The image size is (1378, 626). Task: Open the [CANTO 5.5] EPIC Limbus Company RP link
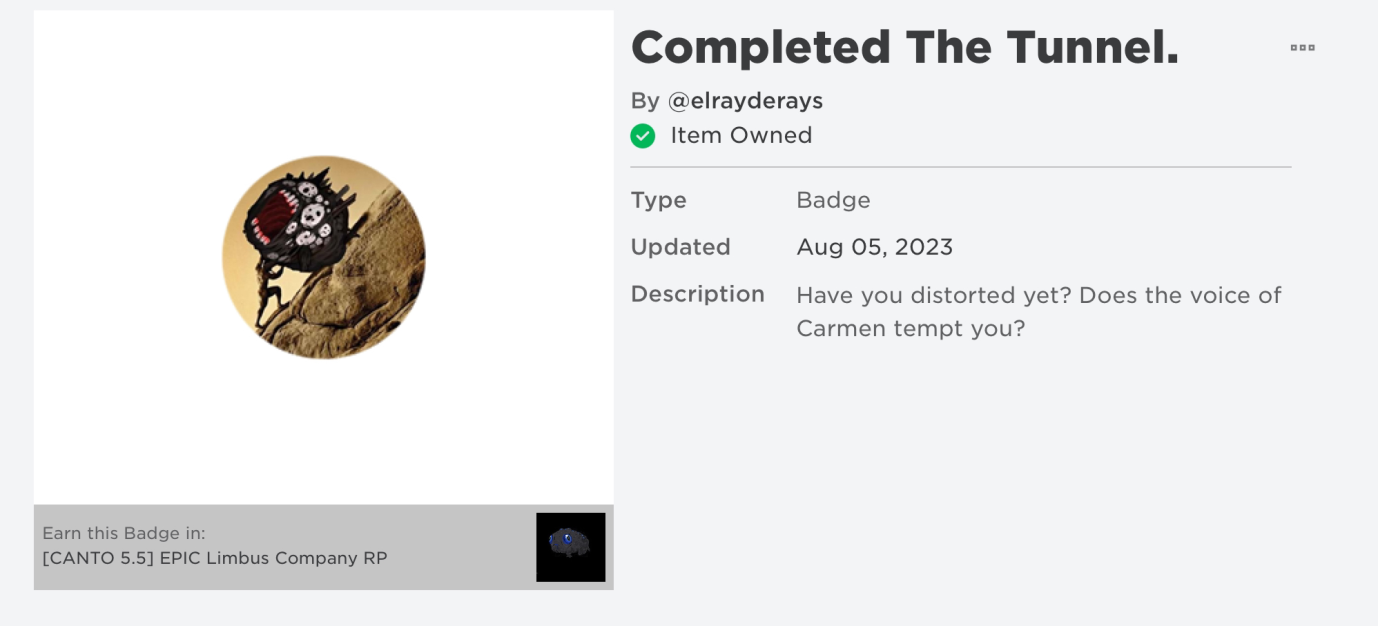[214, 558]
